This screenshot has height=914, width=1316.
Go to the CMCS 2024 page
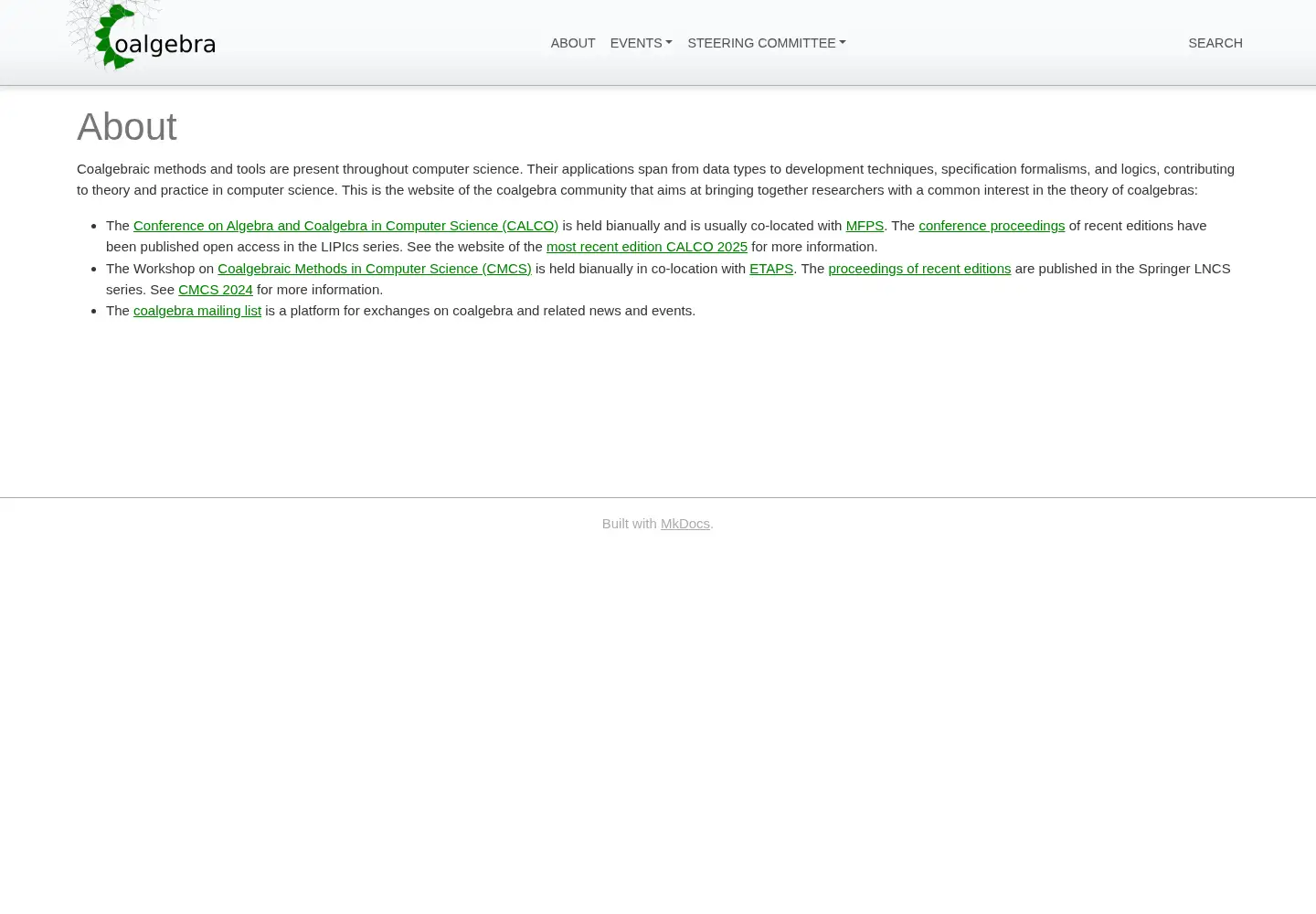[216, 290]
